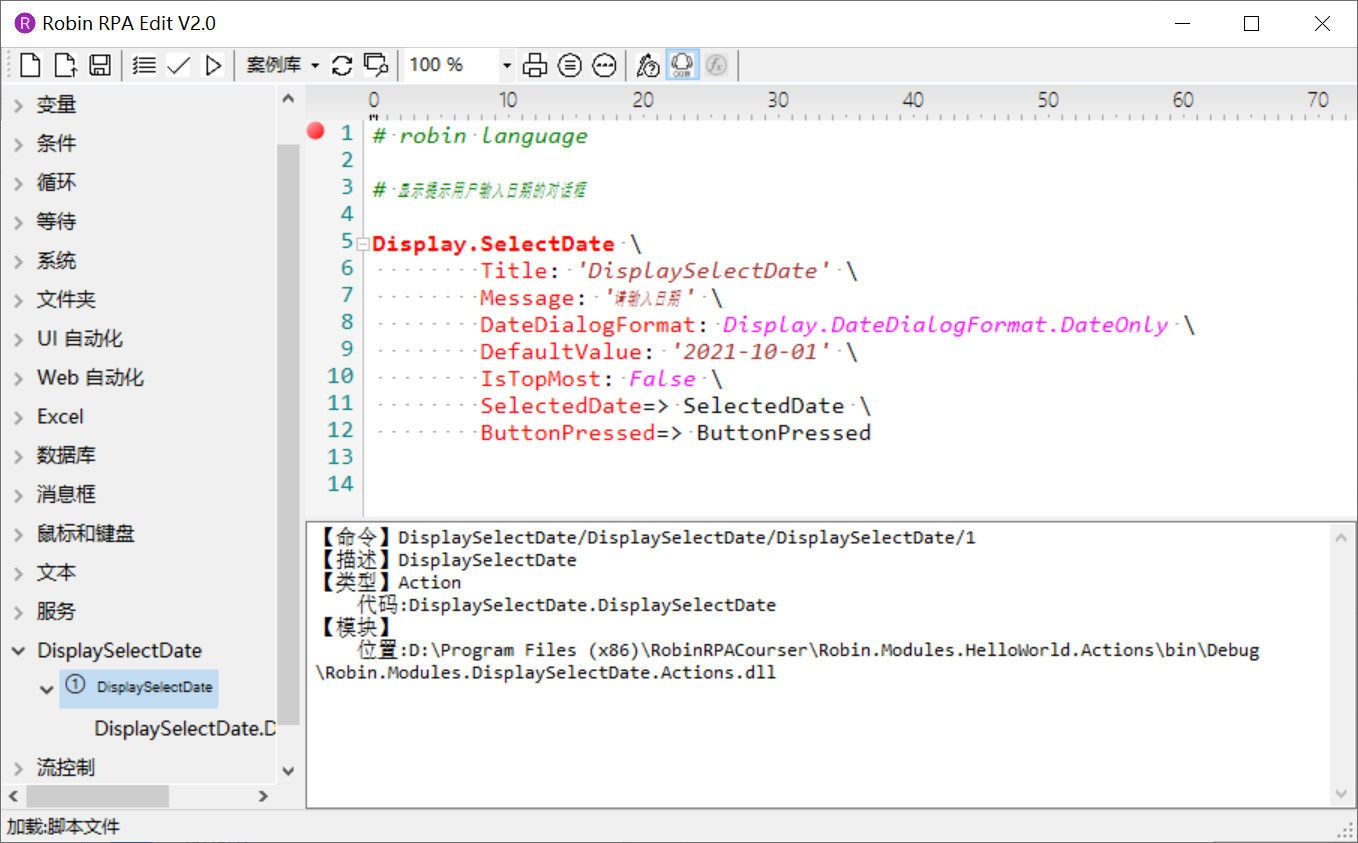Open the 100 % zoom dropdown arrow
The width and height of the screenshot is (1358, 843).
[x=507, y=66]
